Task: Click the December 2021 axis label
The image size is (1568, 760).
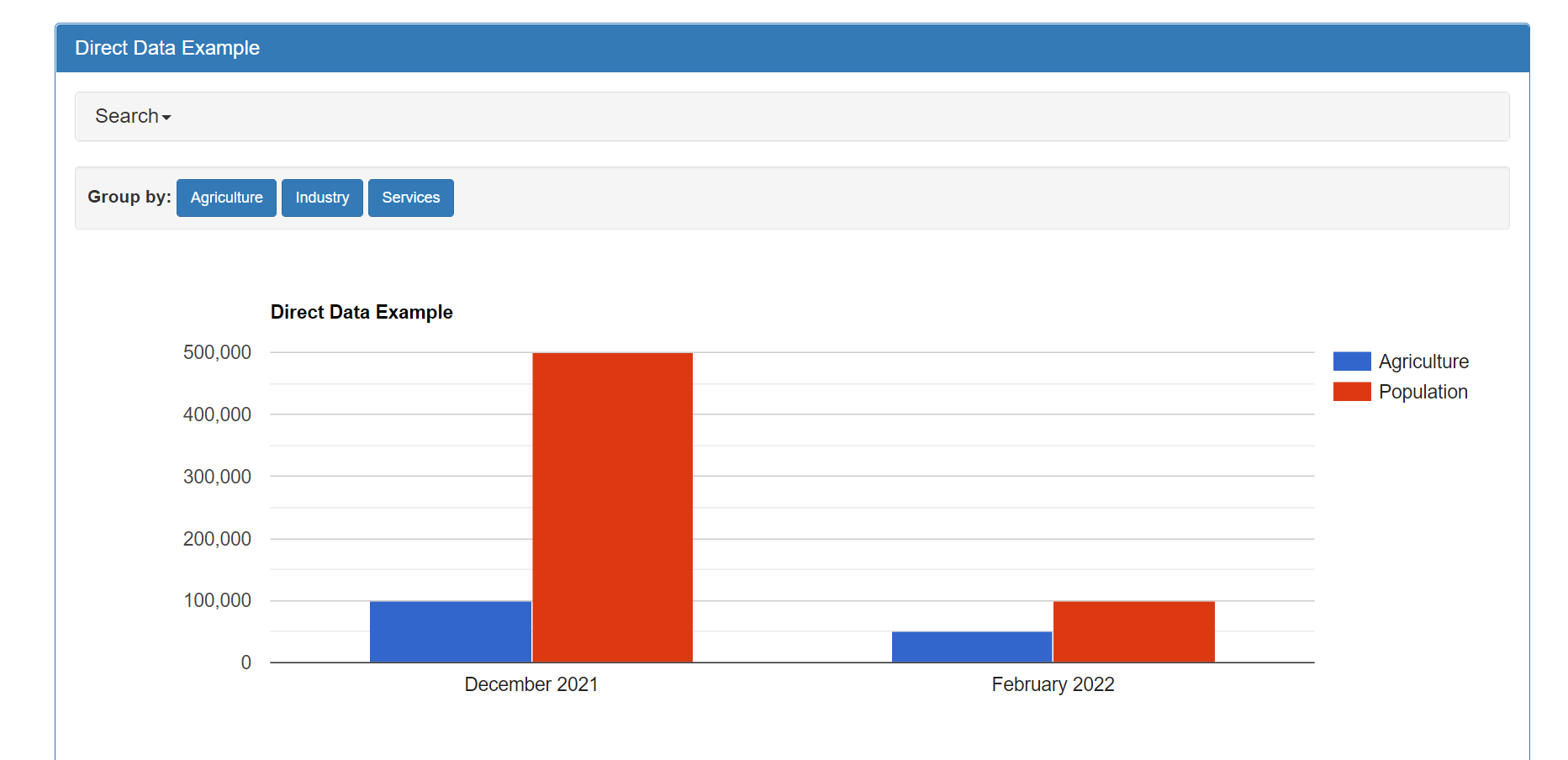Action: (x=531, y=684)
